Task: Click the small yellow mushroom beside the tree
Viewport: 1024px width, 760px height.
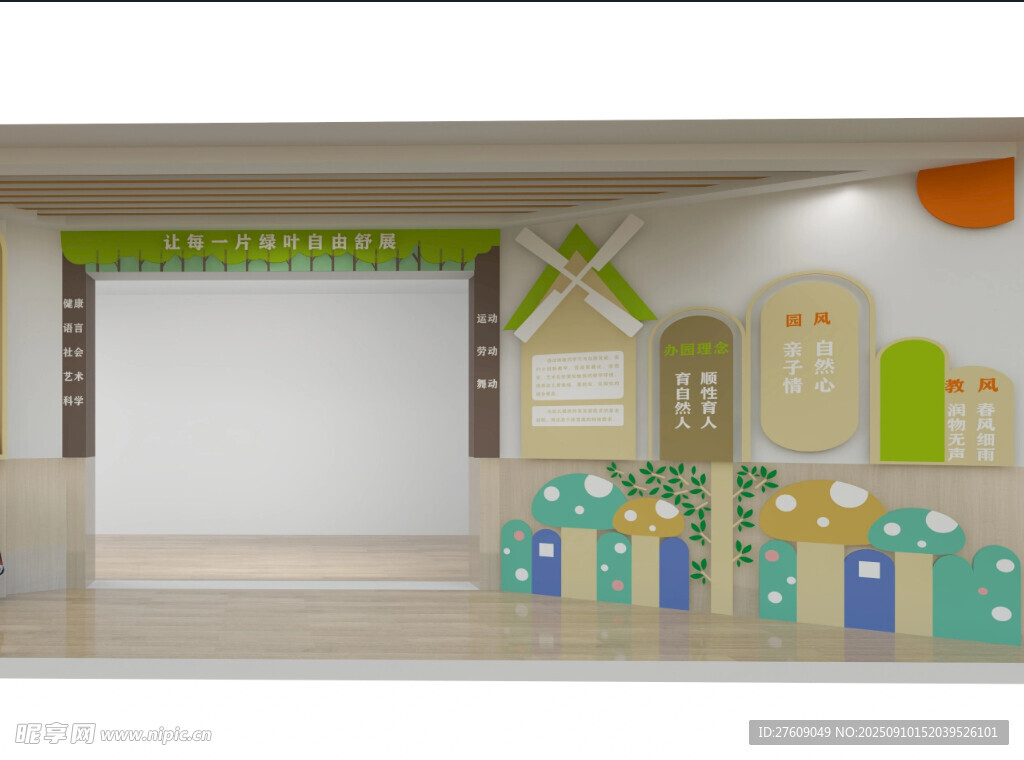Action: pyautogui.click(x=648, y=517)
